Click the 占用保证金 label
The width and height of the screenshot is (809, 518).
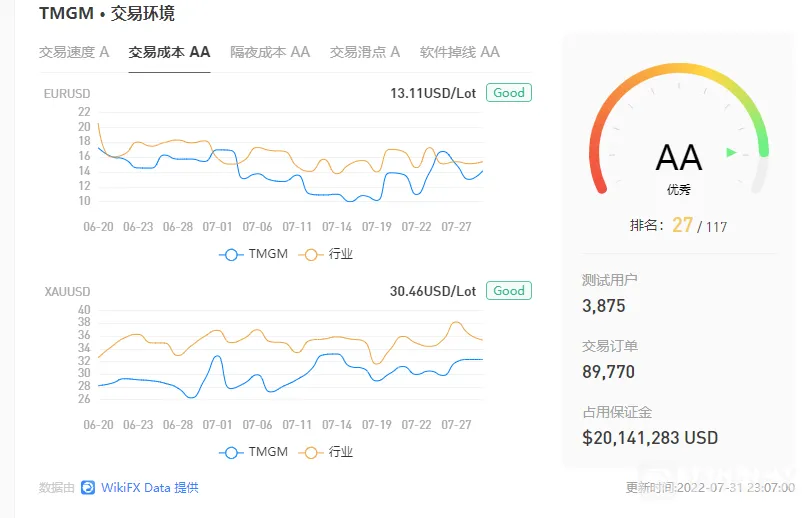[617, 412]
